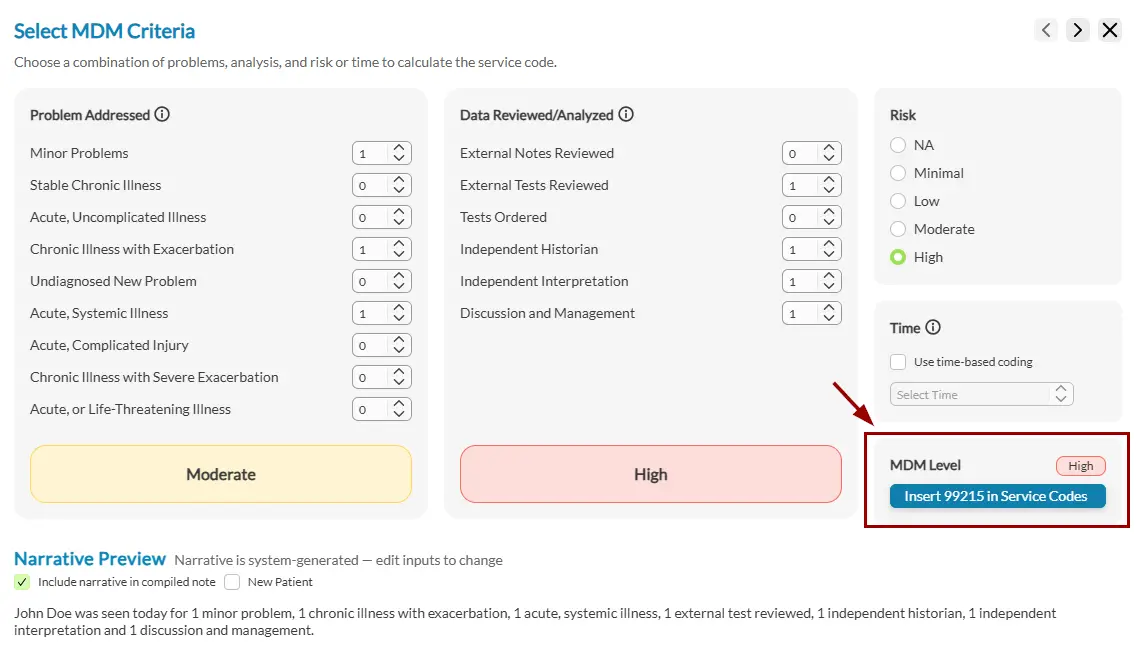Uncheck Include narrative in compiled note

point(22,582)
